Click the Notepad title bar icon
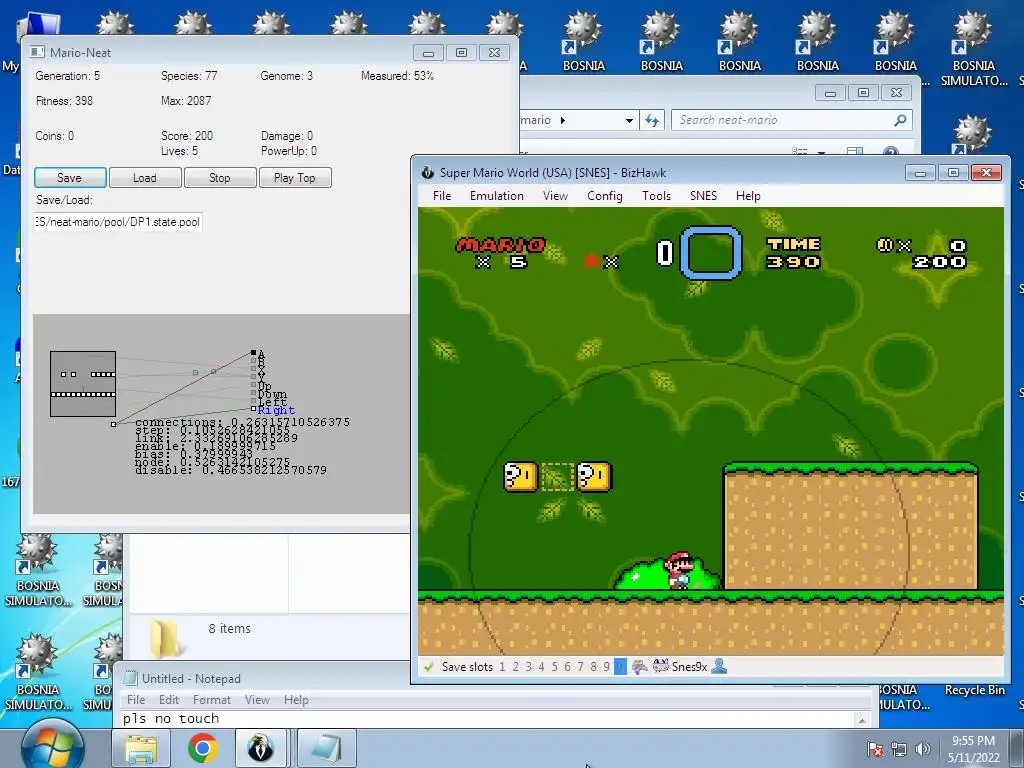The height and width of the screenshot is (768, 1024). tap(131, 679)
